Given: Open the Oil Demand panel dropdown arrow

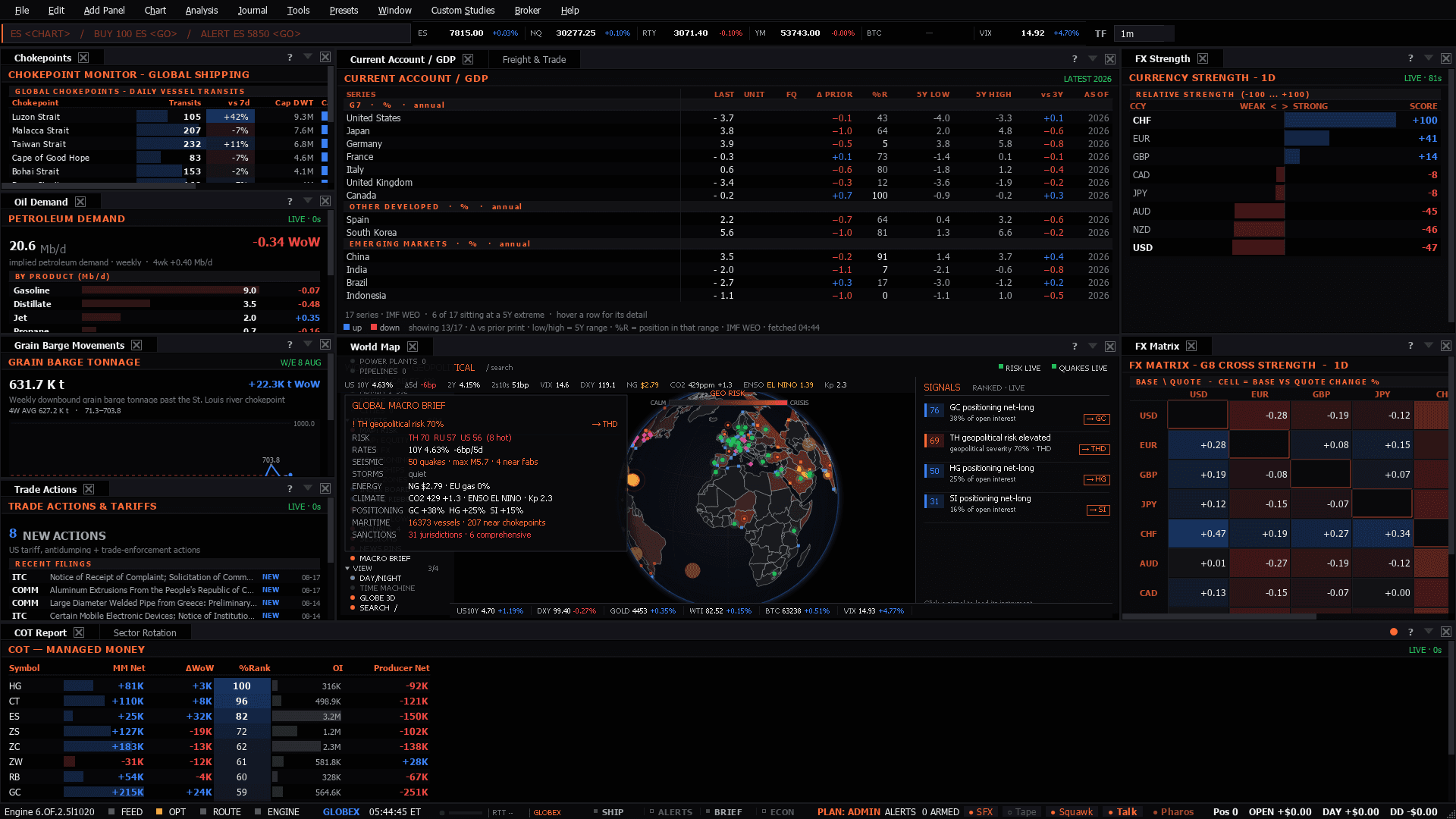Looking at the screenshot, I should click(x=308, y=201).
